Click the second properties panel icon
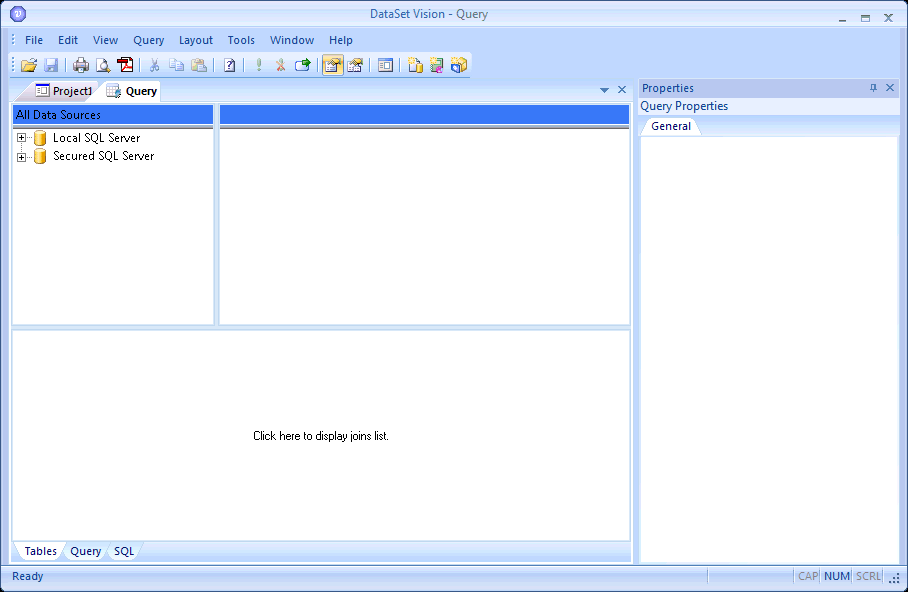Image resolution: width=908 pixels, height=592 pixels. (355, 65)
